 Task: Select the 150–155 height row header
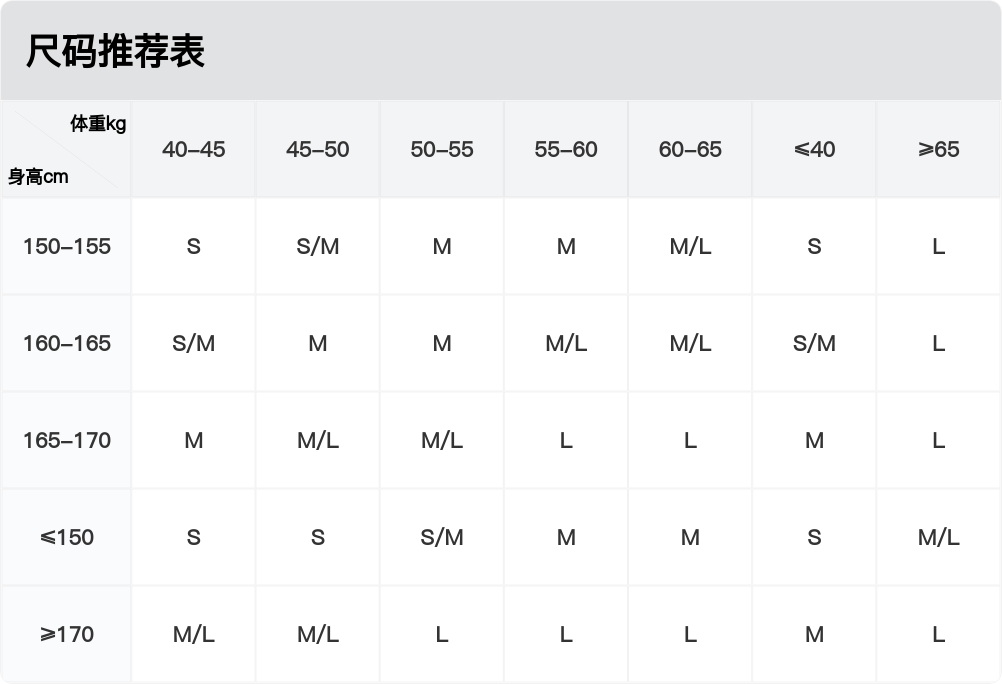(66, 246)
